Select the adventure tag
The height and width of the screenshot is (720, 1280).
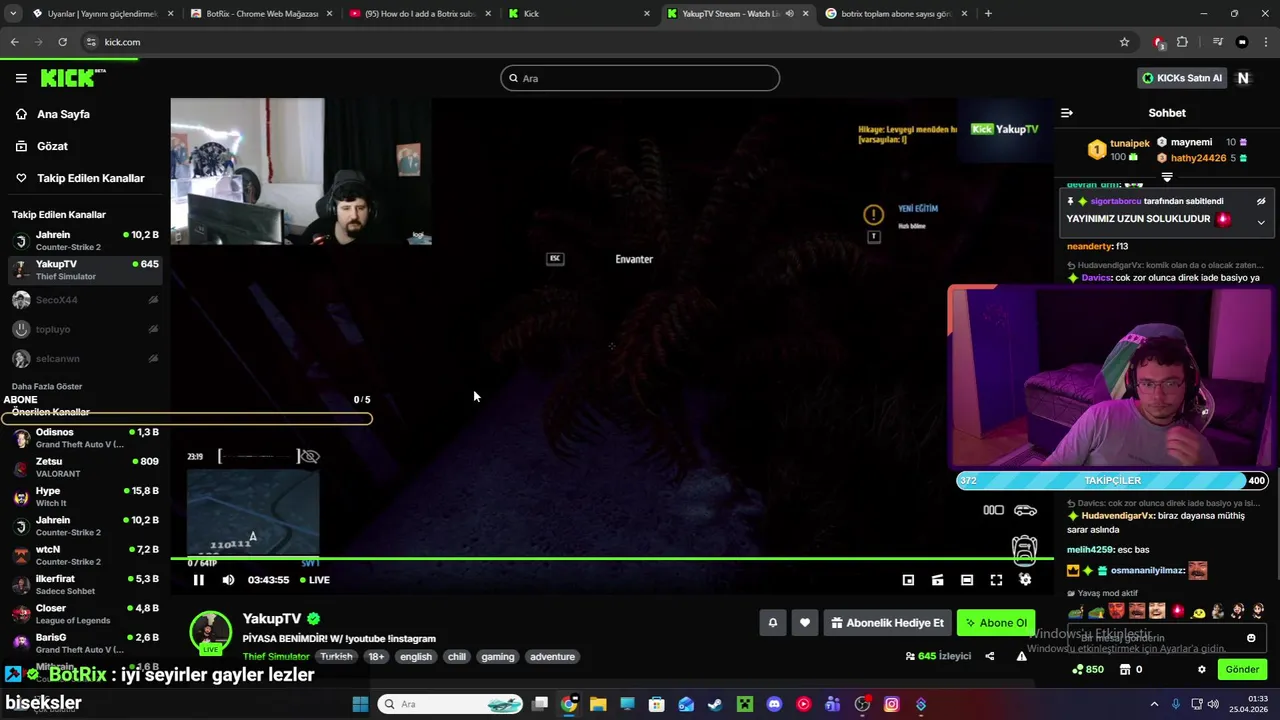[x=552, y=657]
